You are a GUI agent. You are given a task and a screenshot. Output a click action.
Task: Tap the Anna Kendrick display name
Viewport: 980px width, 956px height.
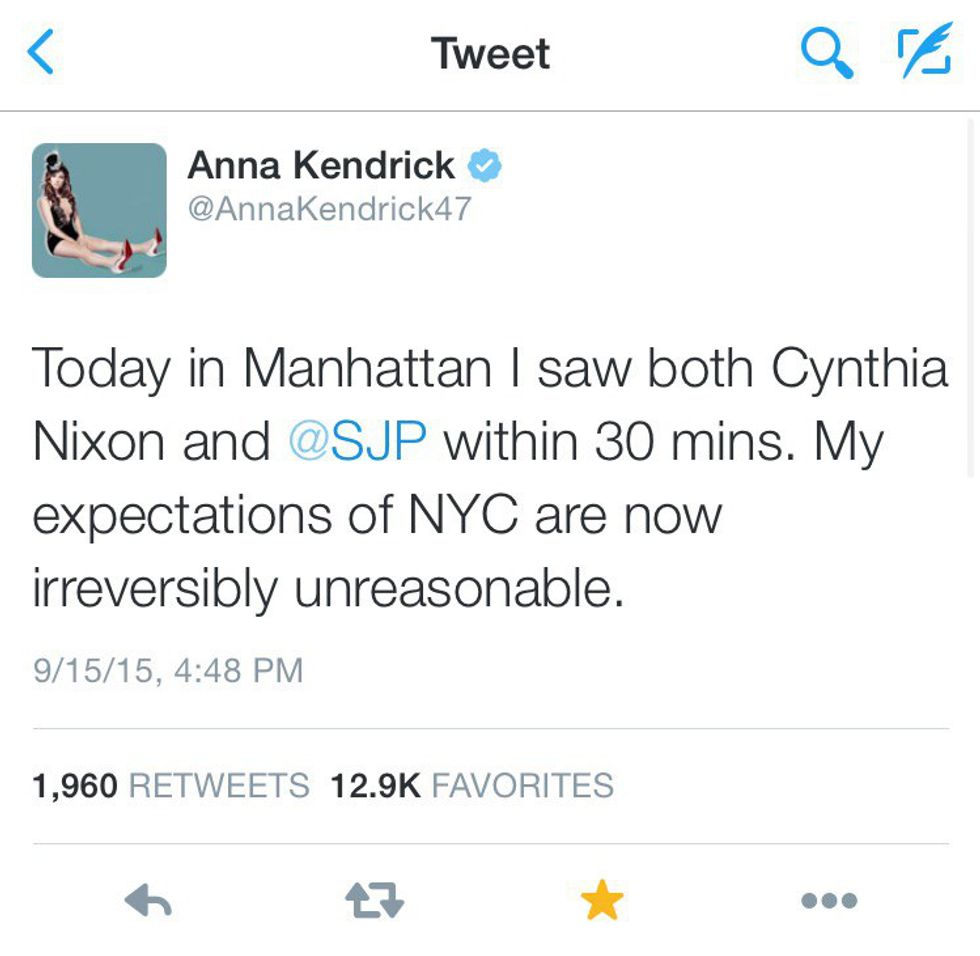(x=321, y=166)
